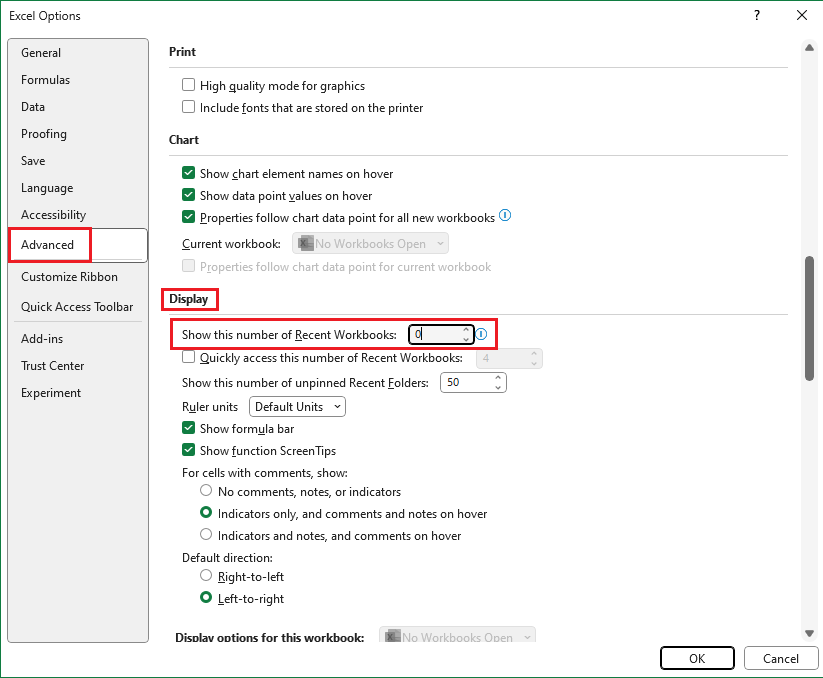The height and width of the screenshot is (678, 823).
Task: Select Indicators only, comments and notes on hover
Action: tap(206, 513)
